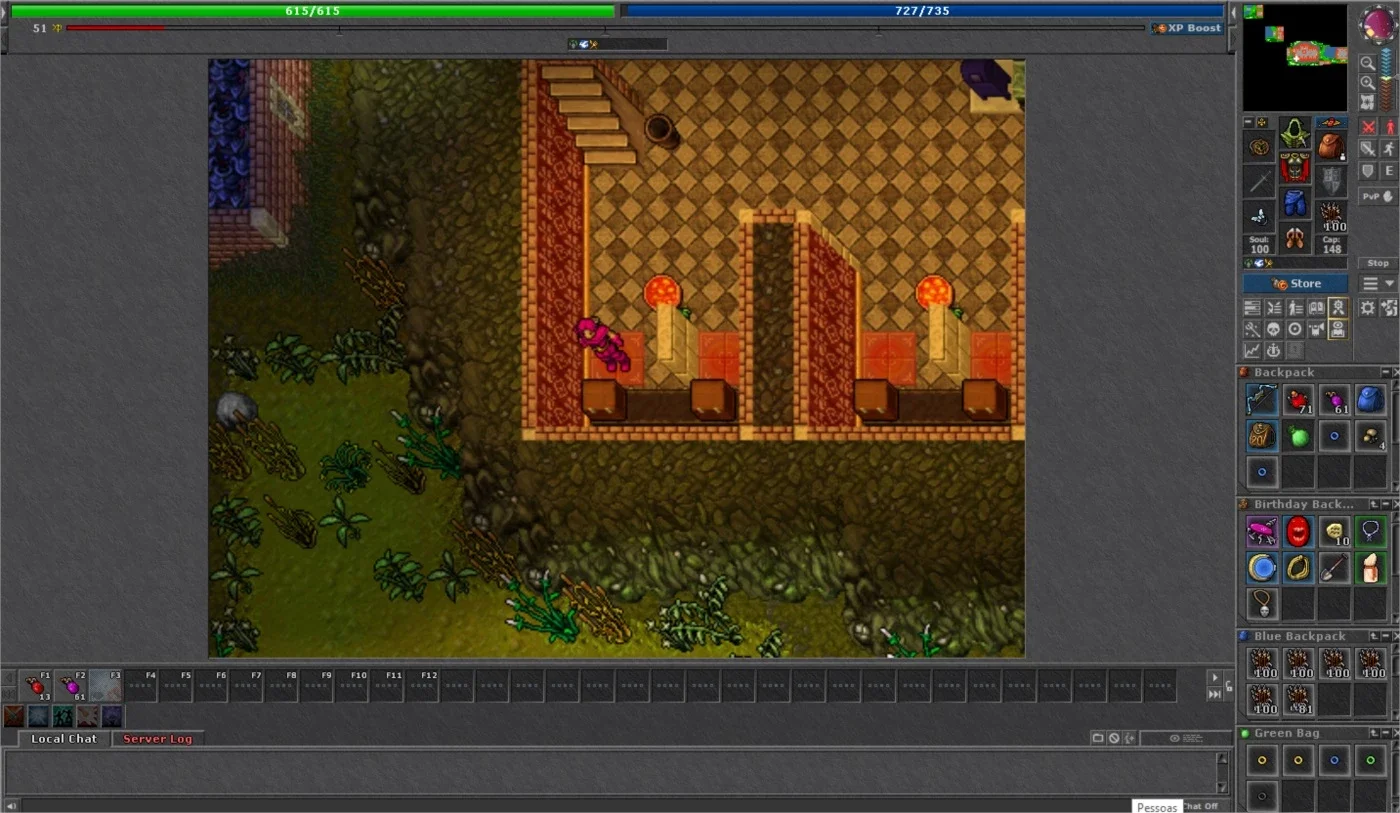Image resolution: width=1400 pixels, height=813 pixels.
Task: Zoom in the minimap
Action: click(x=1367, y=83)
